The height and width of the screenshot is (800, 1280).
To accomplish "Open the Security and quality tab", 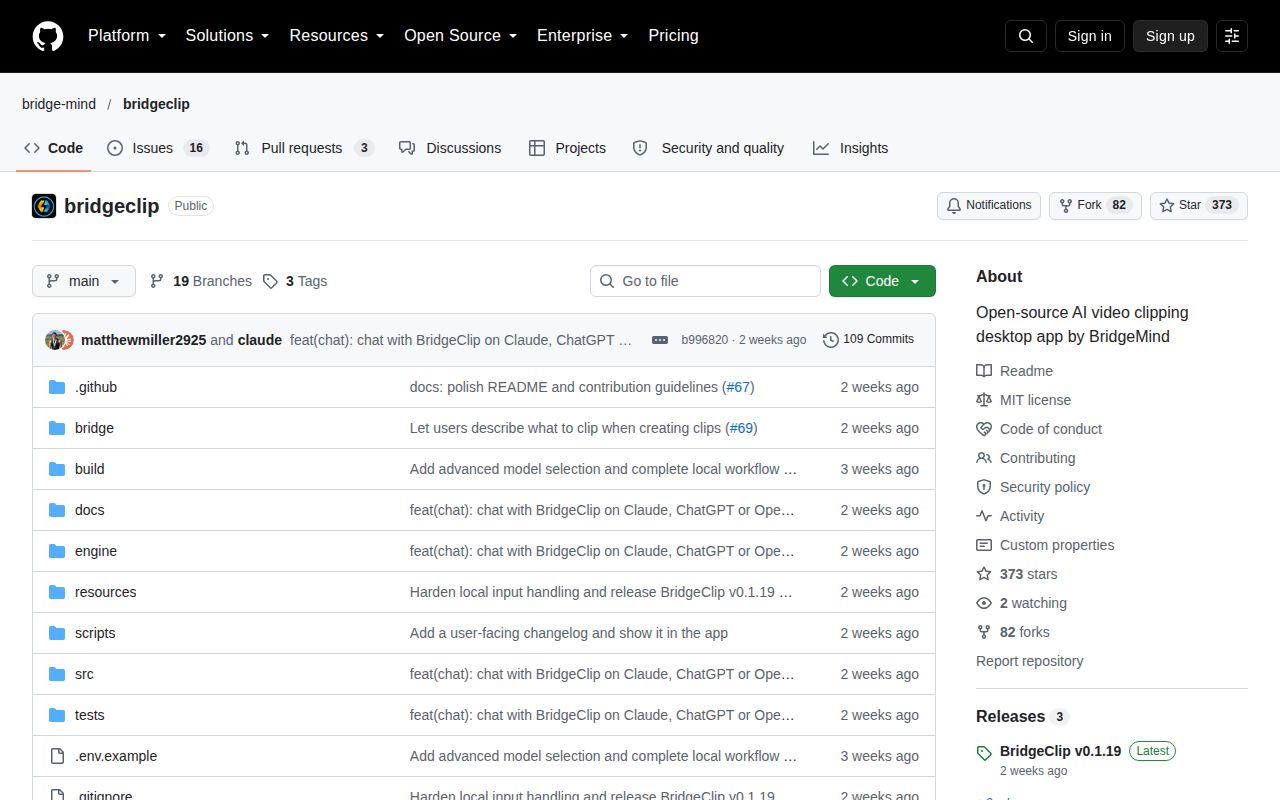I will 708,148.
